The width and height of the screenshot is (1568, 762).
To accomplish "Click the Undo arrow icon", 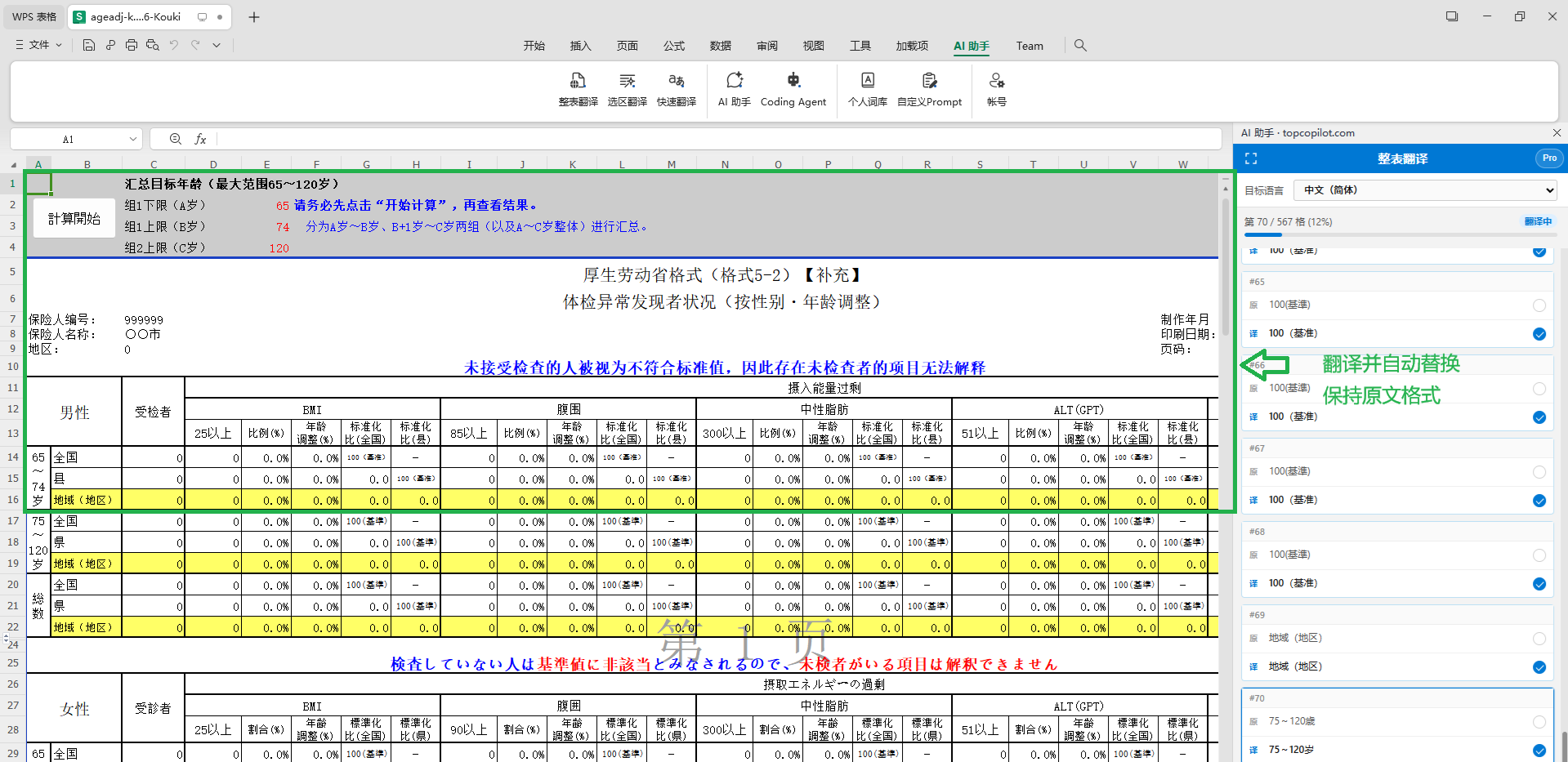I will 174,45.
